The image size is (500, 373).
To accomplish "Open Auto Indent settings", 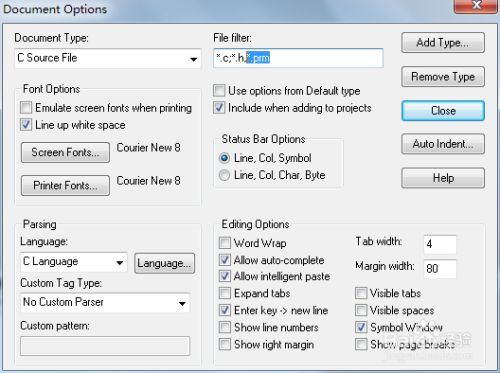I will [x=443, y=144].
